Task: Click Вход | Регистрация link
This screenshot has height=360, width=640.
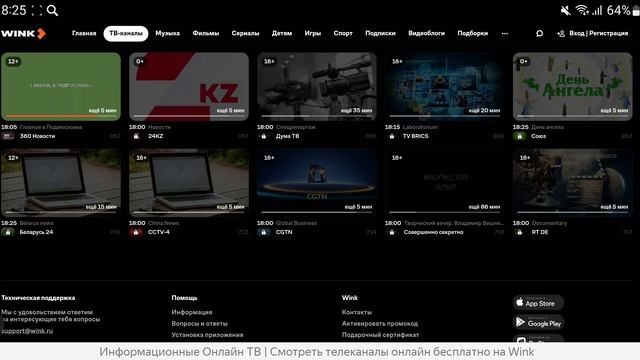Action: click(598, 33)
